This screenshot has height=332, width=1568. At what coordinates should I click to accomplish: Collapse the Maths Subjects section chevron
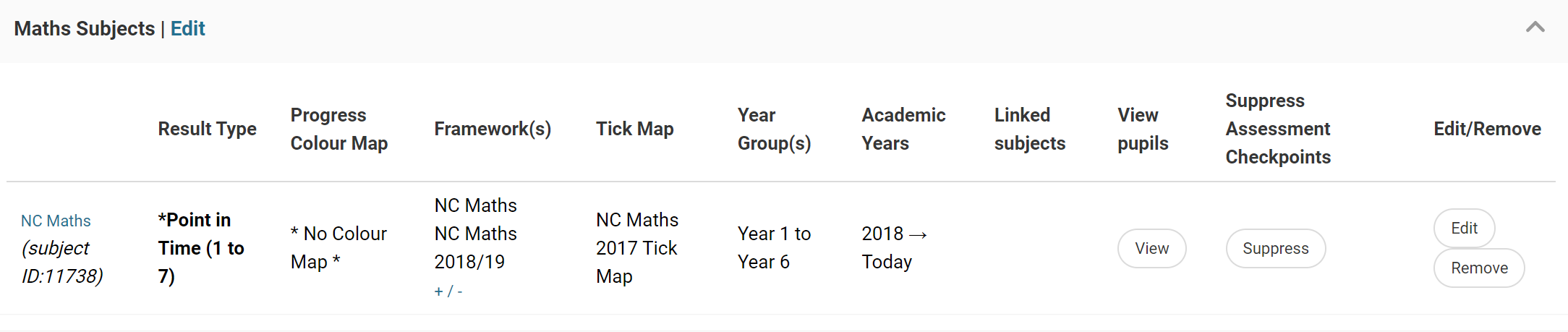[1535, 27]
